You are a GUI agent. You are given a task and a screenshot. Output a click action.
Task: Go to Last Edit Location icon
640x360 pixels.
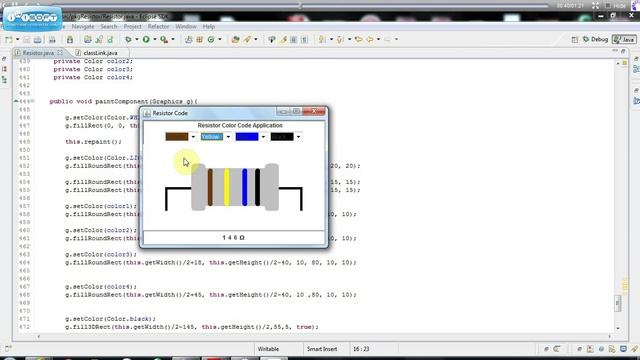tap(358, 40)
